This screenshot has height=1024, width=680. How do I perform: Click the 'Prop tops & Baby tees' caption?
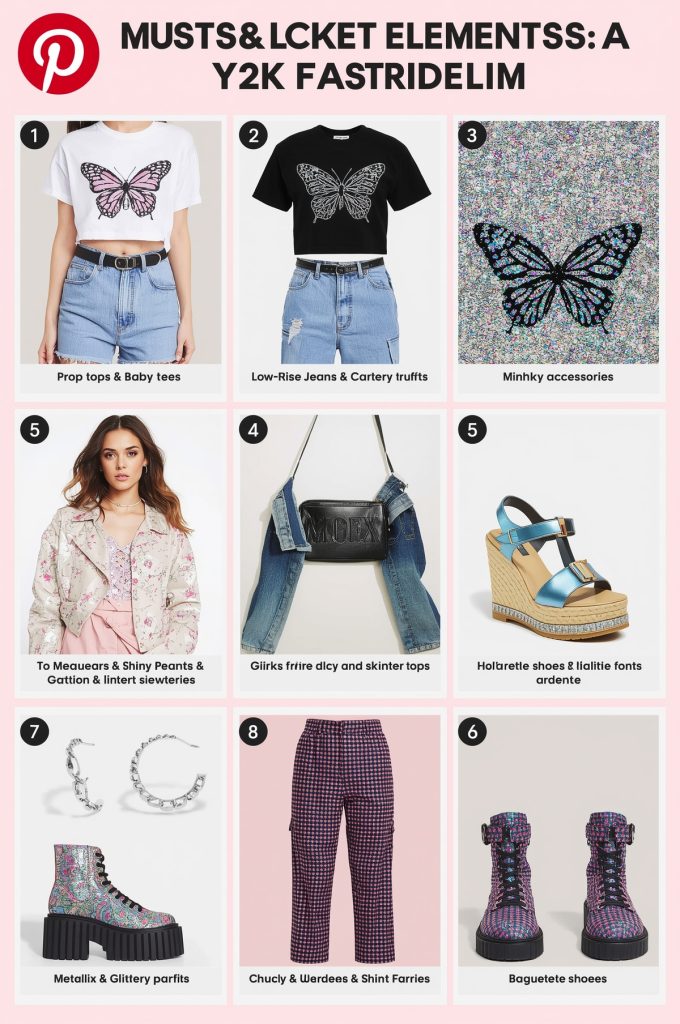[x=119, y=377]
